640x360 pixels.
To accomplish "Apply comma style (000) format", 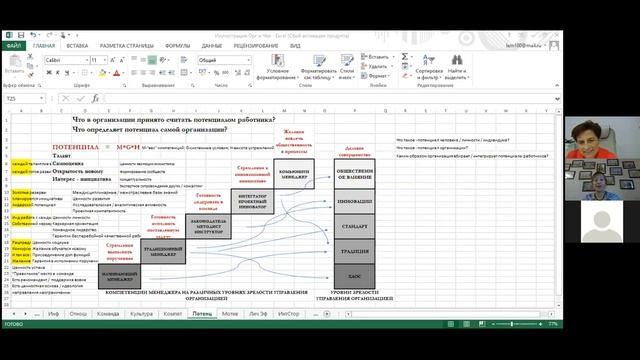I will pos(225,73).
